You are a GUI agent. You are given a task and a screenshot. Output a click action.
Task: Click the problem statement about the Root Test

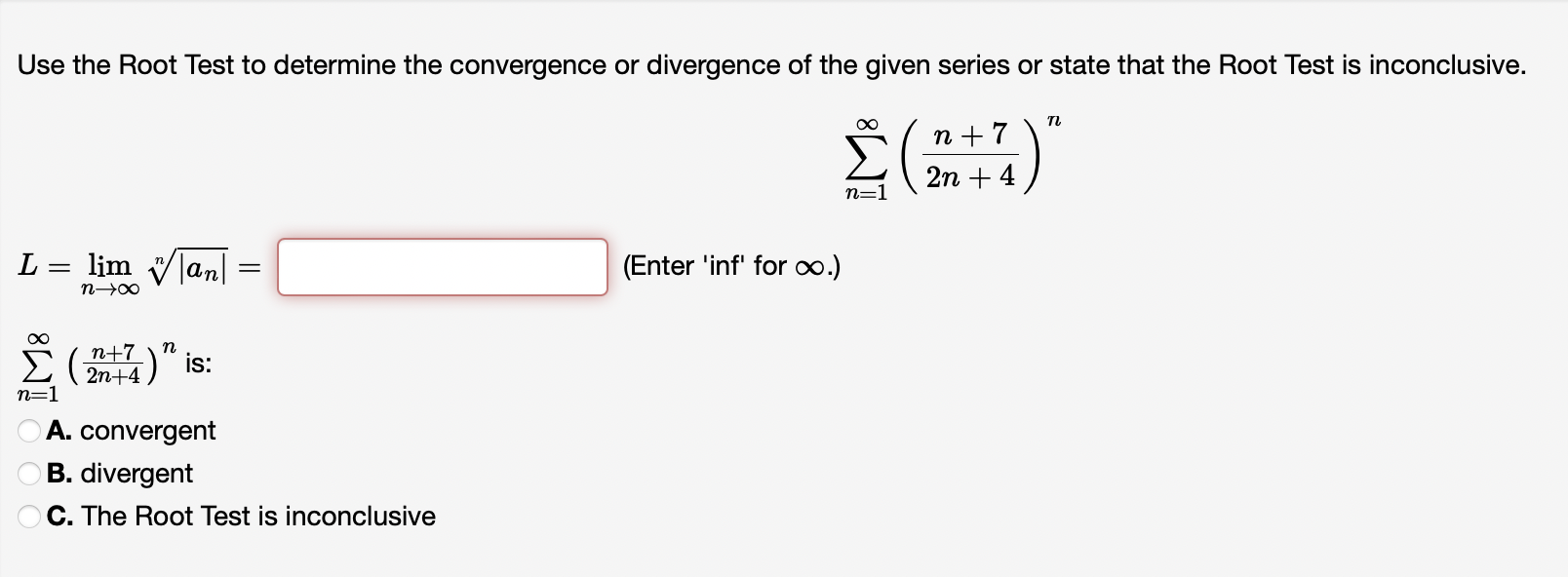click(770, 64)
